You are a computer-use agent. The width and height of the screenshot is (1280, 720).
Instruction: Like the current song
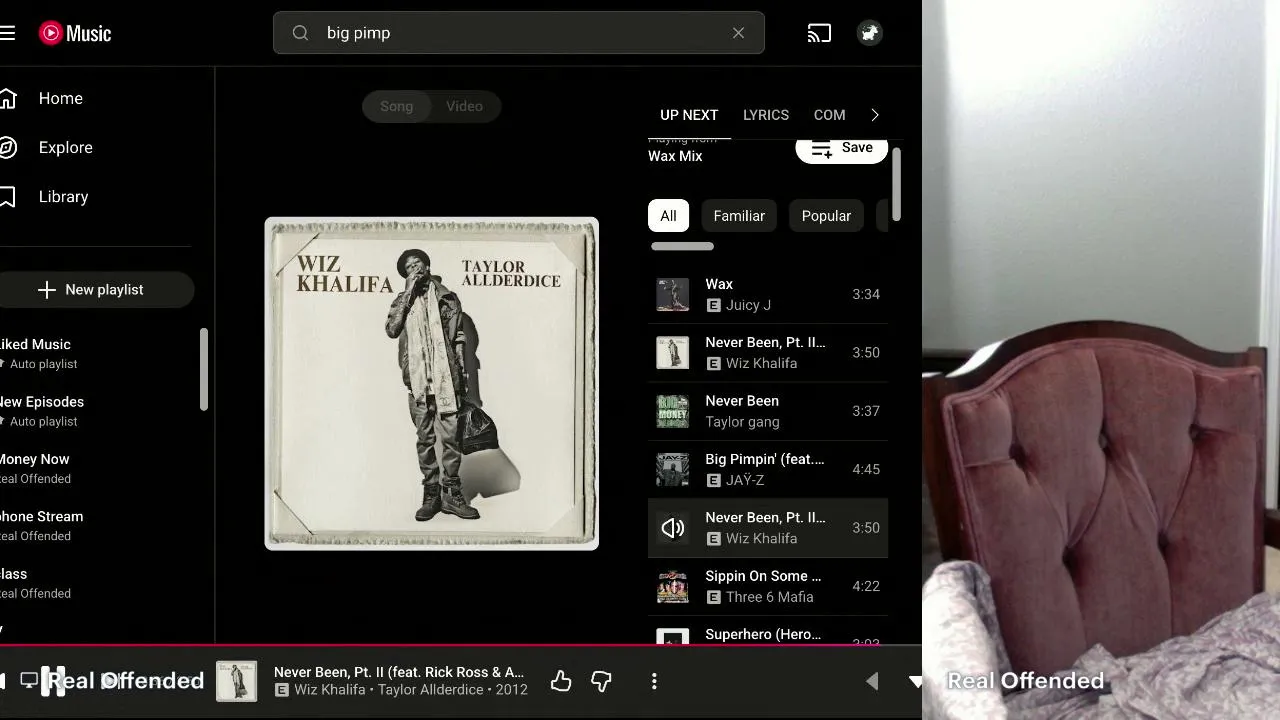coord(561,681)
